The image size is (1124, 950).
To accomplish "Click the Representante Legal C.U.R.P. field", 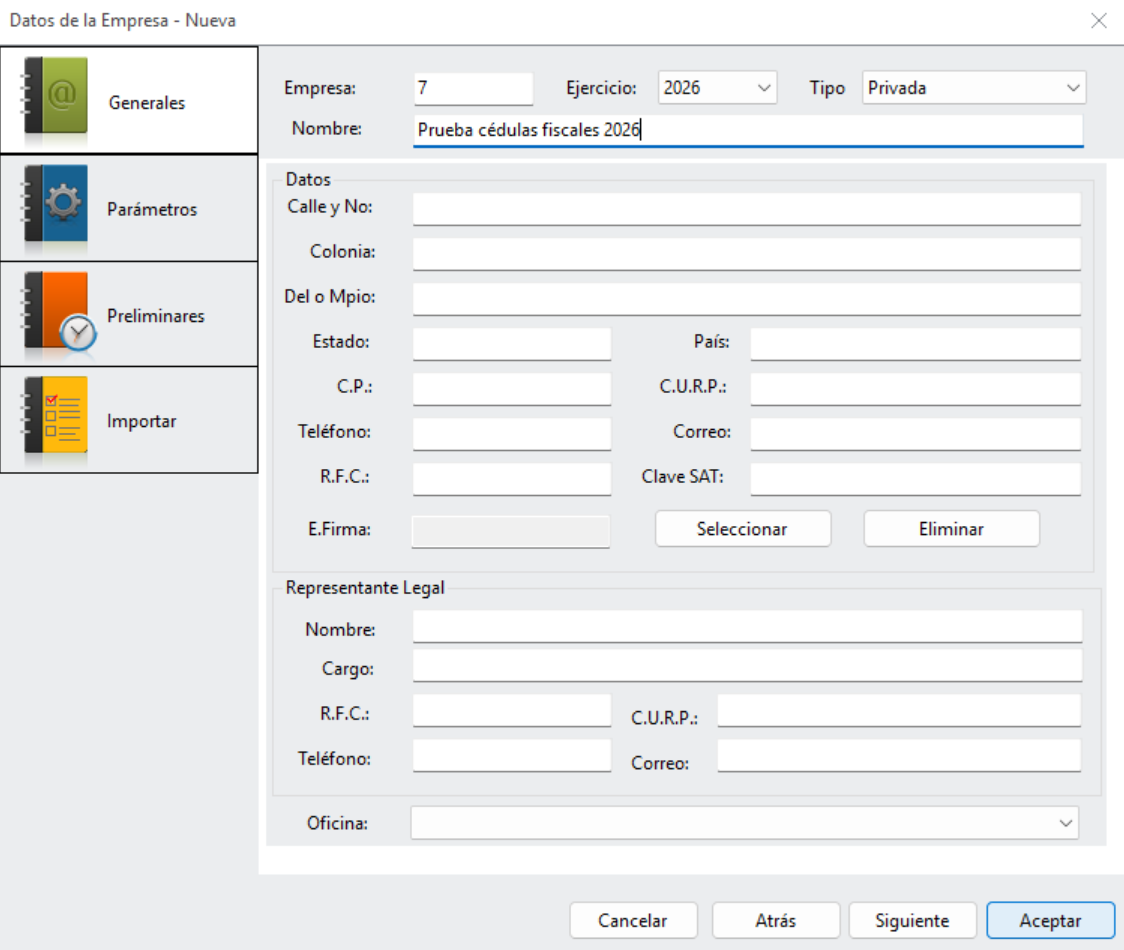I will coord(899,711).
